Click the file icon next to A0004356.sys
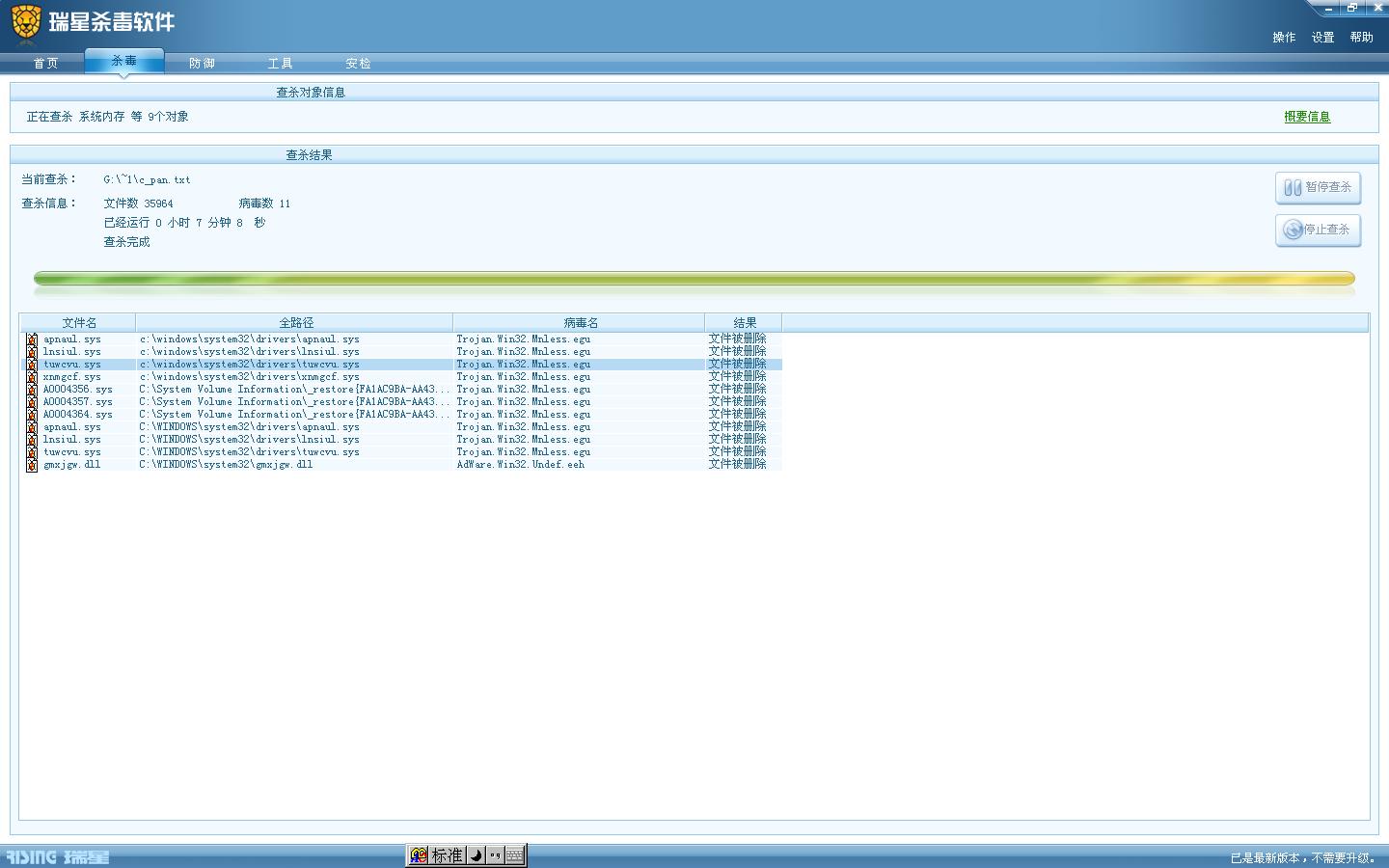 tap(32, 390)
